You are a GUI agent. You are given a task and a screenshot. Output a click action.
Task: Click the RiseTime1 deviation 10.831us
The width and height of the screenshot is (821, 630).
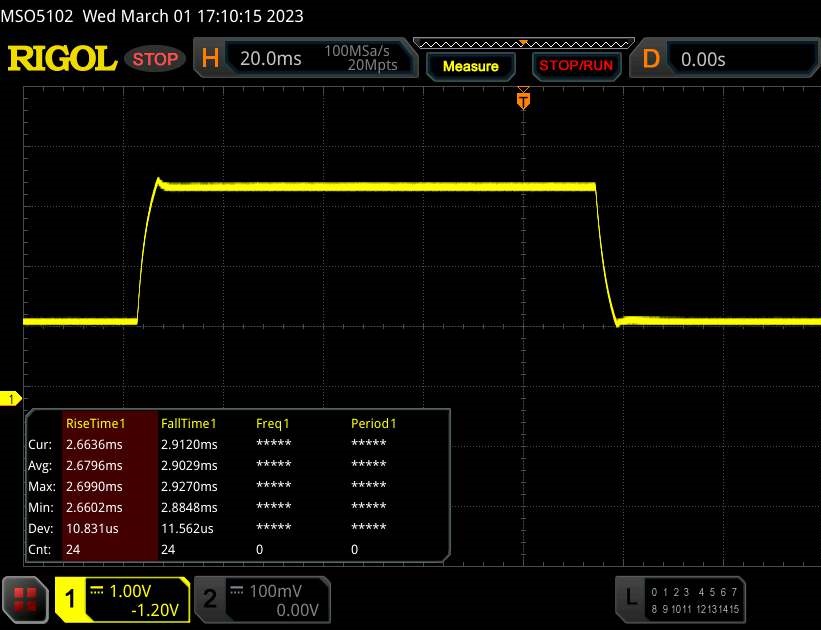click(92, 528)
